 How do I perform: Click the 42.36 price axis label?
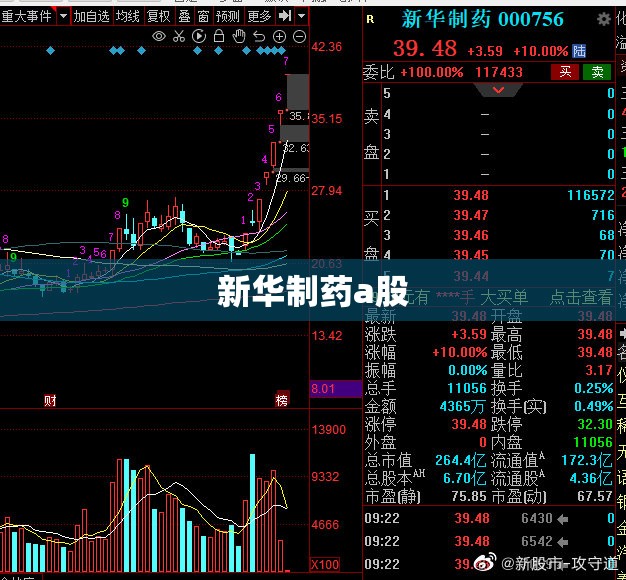(327, 47)
